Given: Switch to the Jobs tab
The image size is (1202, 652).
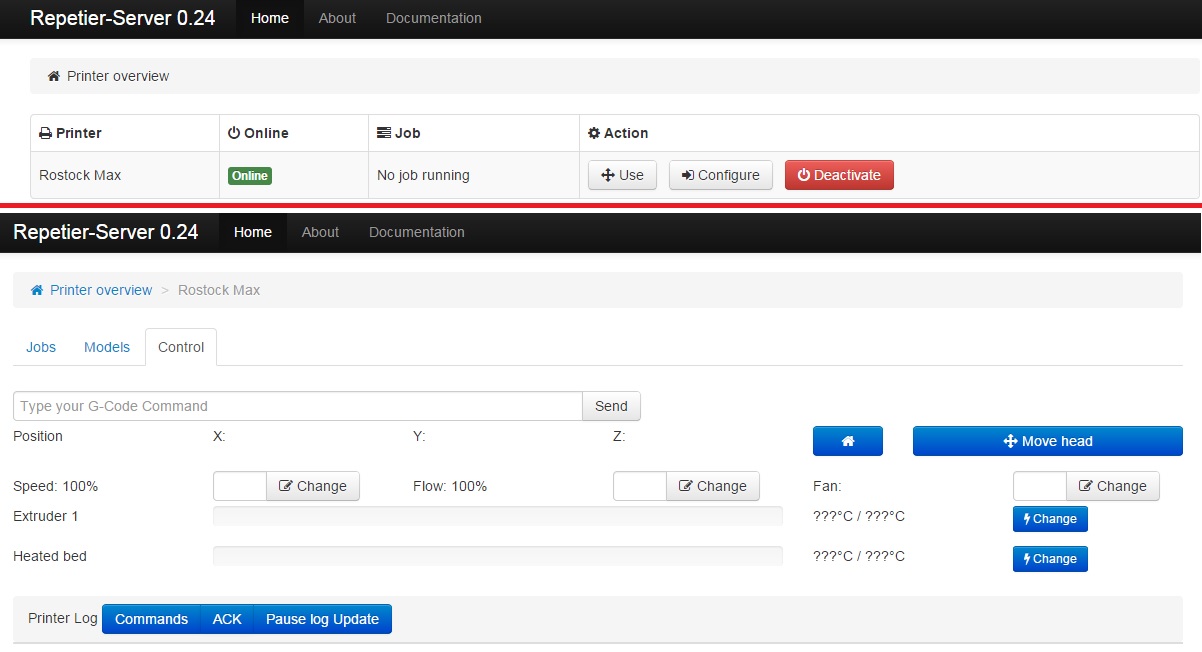Looking at the screenshot, I should tap(41, 347).
